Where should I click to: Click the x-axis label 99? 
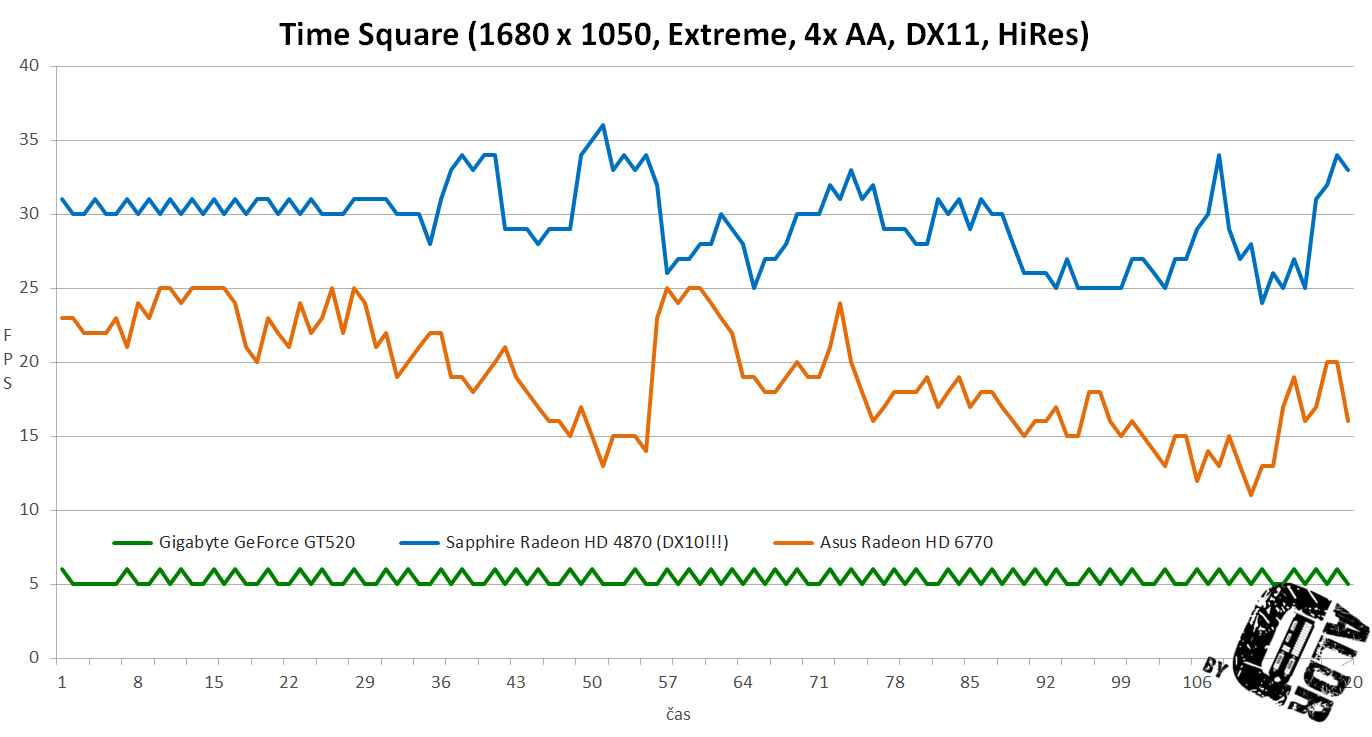click(1123, 682)
